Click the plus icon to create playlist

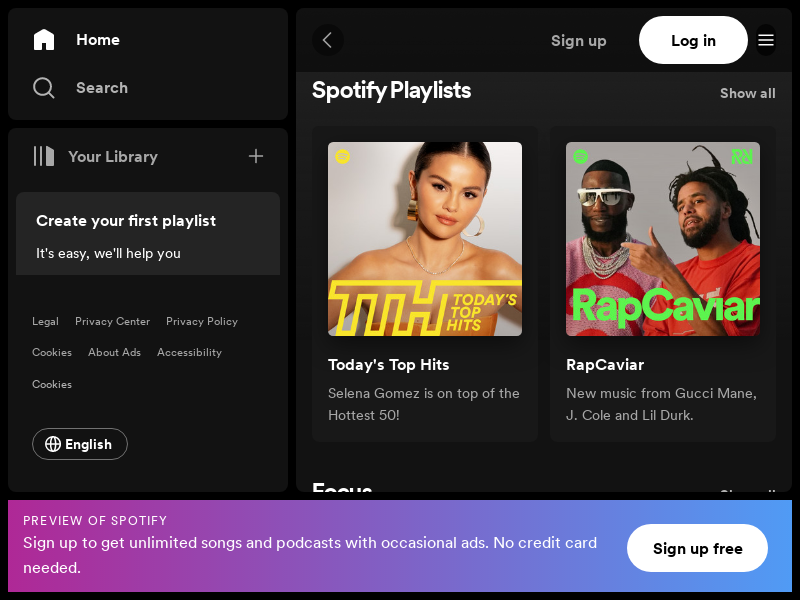pyautogui.click(x=256, y=156)
